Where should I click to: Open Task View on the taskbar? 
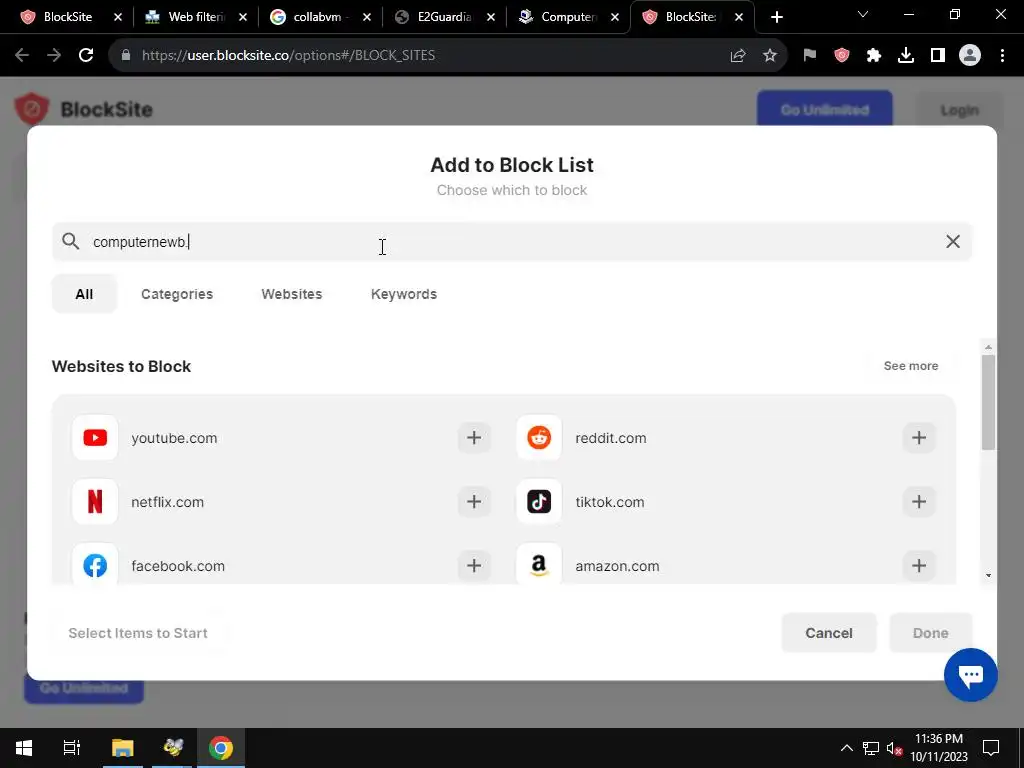coord(71,748)
